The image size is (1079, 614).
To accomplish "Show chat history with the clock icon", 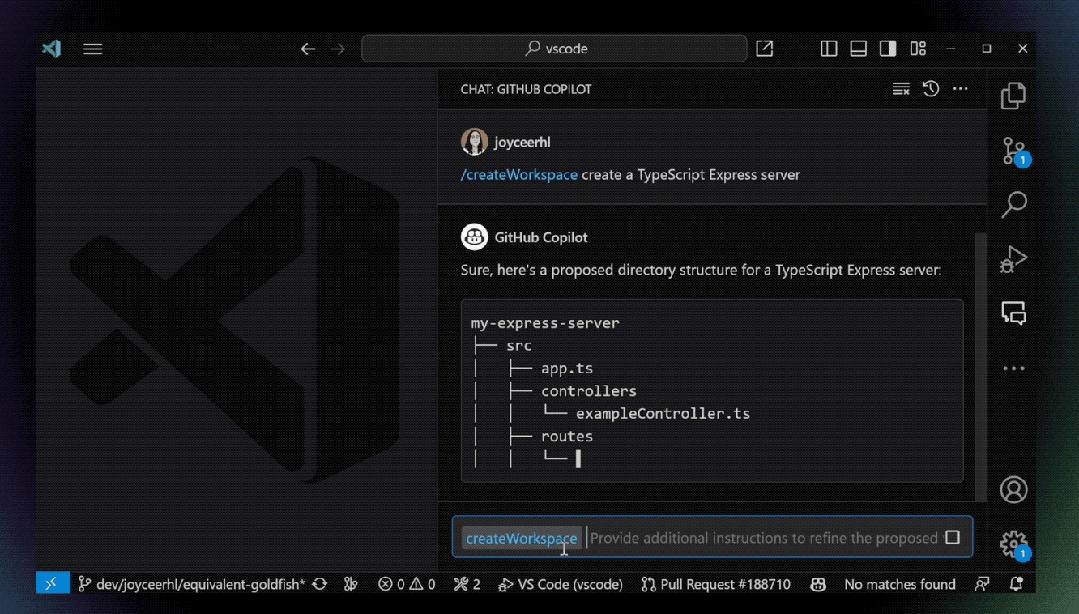I will (x=930, y=88).
